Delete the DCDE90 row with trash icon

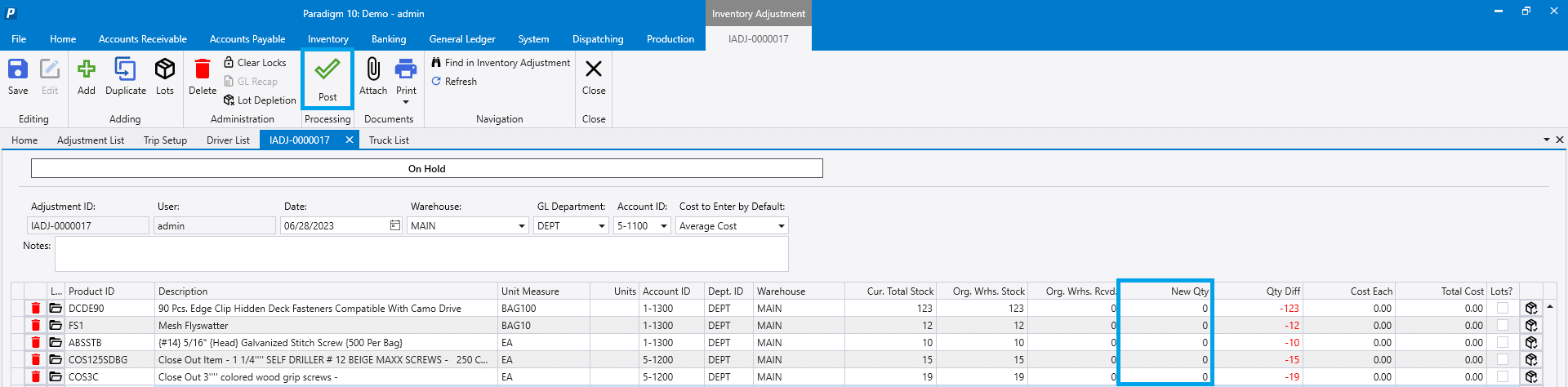click(36, 309)
